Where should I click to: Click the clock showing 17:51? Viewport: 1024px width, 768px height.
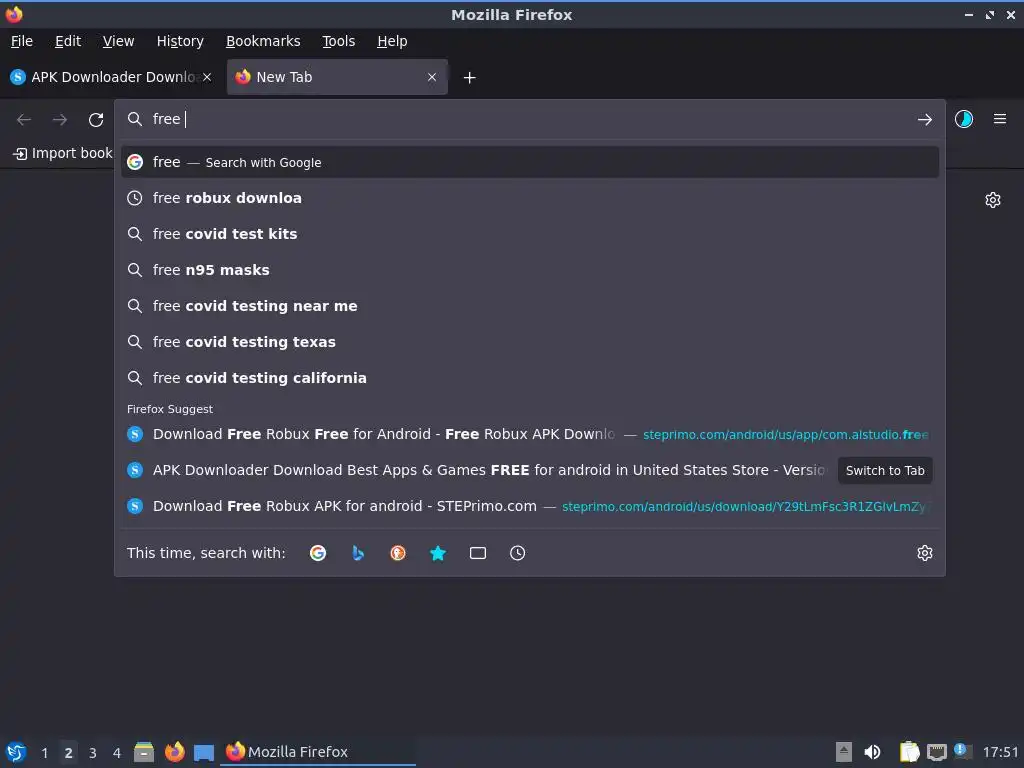tap(1000, 752)
